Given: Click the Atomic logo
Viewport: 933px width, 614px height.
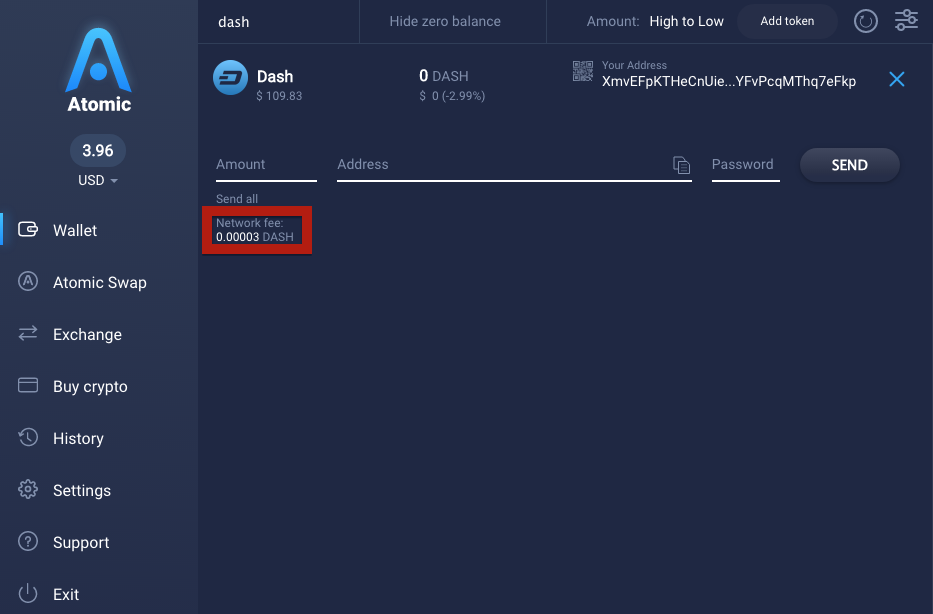Looking at the screenshot, I should pyautogui.click(x=99, y=70).
